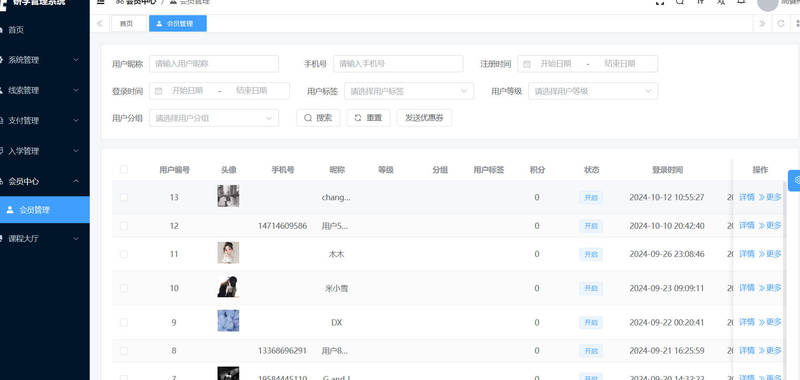Click the 用户编号 column header
Screen dimensions: 800x380
pos(174,170)
